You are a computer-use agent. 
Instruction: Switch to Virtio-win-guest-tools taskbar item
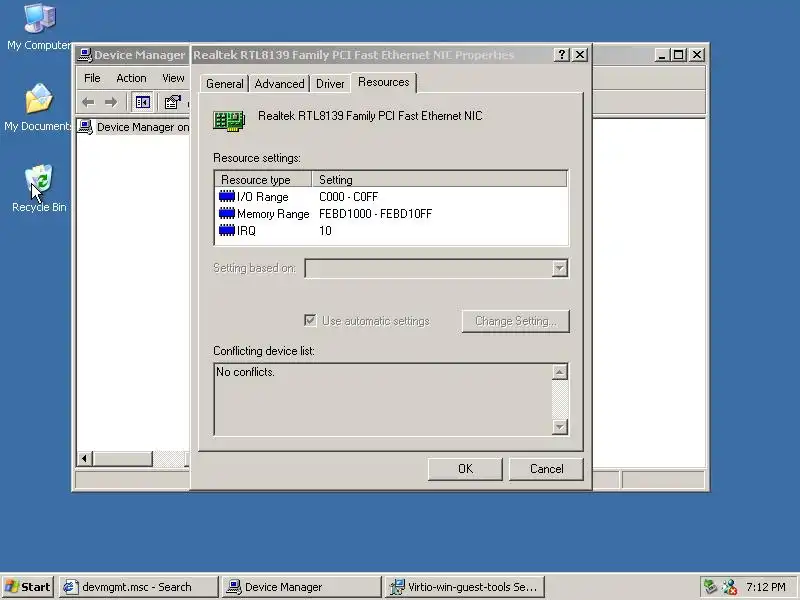coord(465,587)
